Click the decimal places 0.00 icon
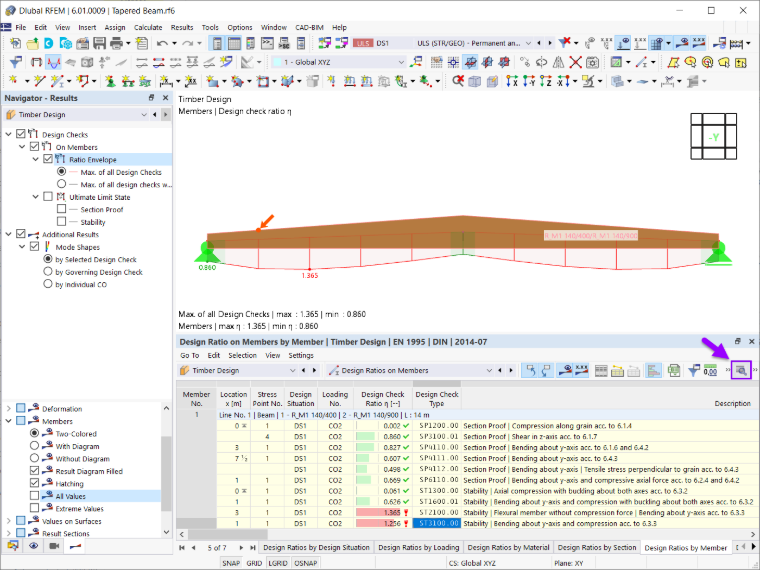760x570 pixels. pos(710,371)
